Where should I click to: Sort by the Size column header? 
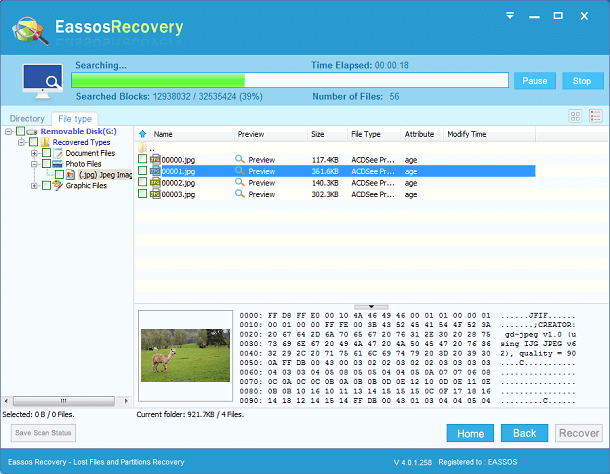pos(327,134)
